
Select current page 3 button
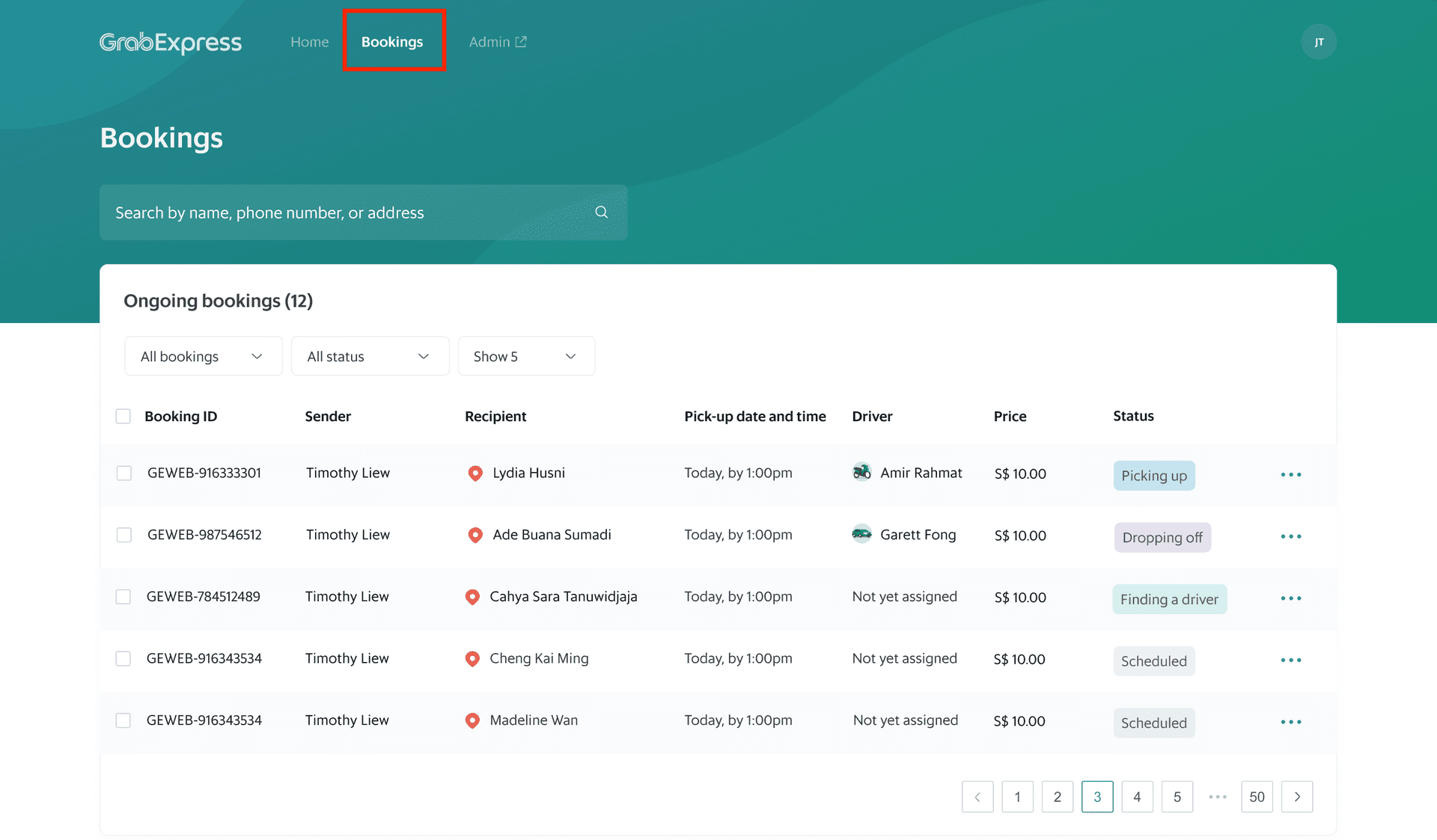(x=1097, y=797)
